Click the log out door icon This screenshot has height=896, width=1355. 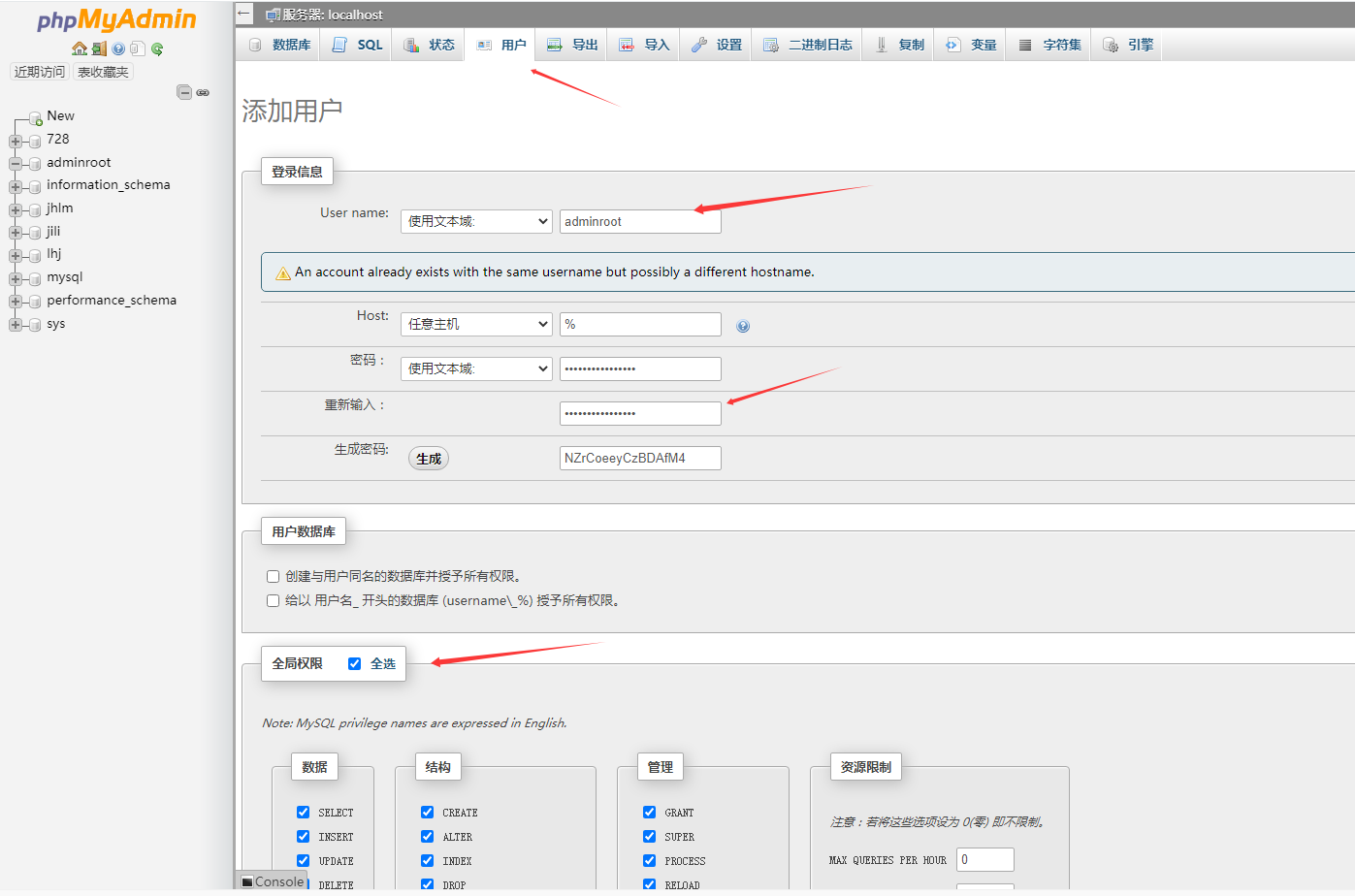pos(99,48)
